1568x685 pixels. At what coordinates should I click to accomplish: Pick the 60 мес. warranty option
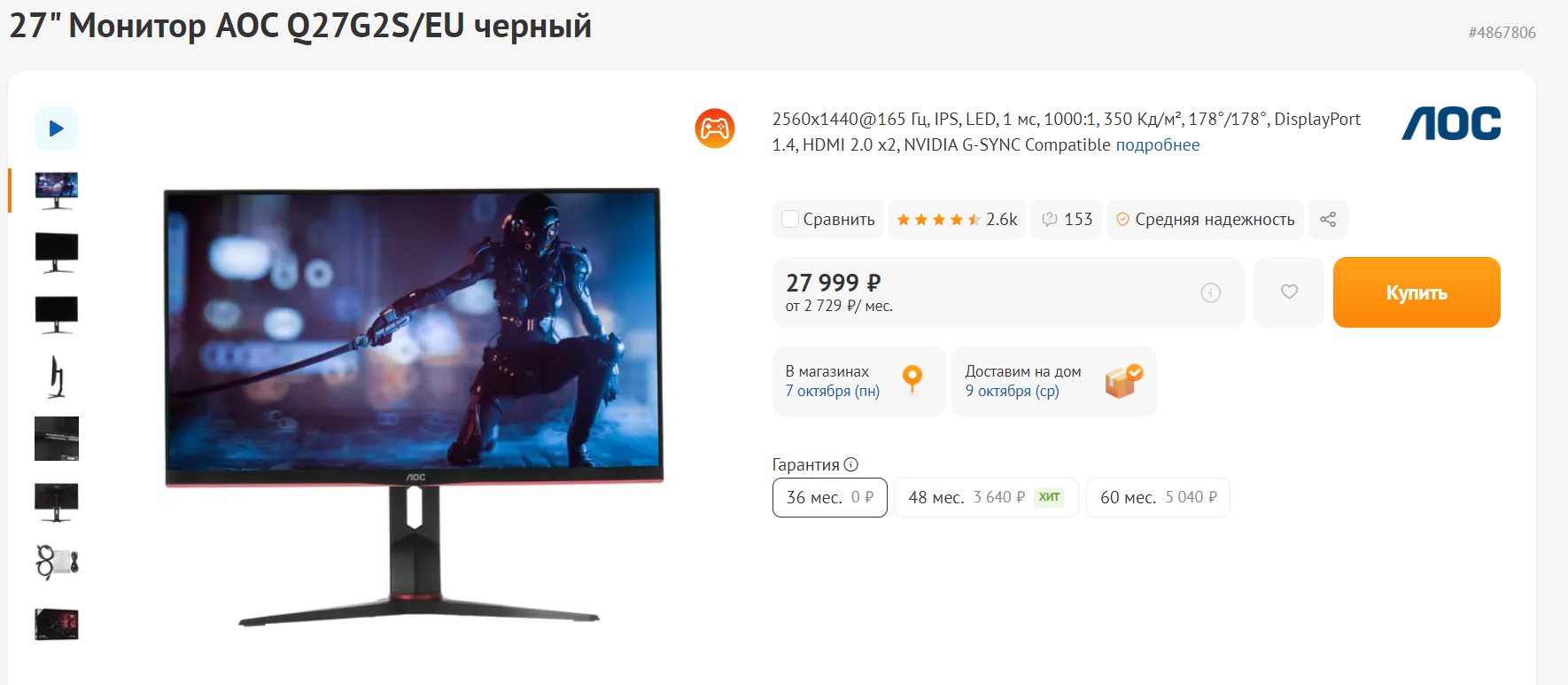(1158, 497)
